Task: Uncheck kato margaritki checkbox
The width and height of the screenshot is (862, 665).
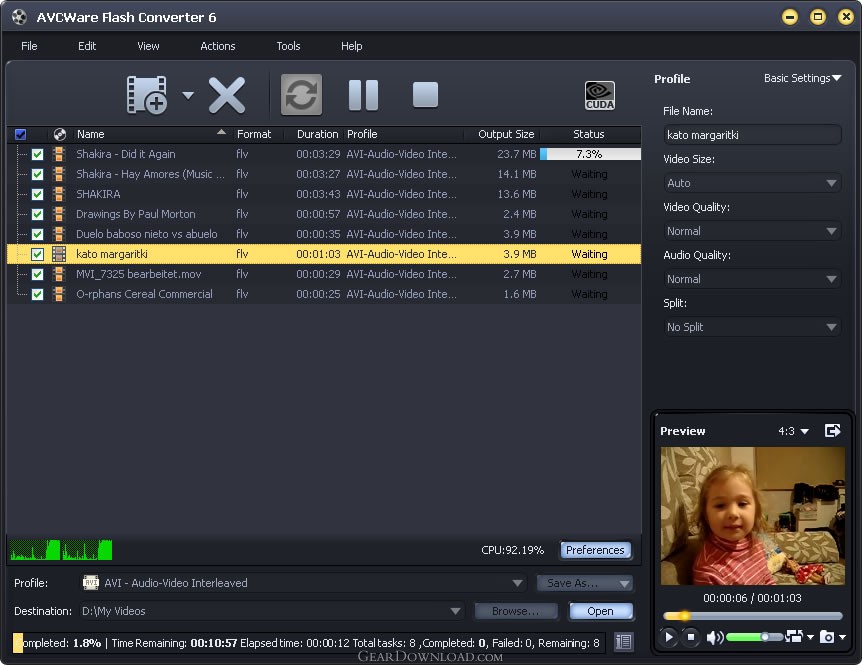Action: coord(37,254)
